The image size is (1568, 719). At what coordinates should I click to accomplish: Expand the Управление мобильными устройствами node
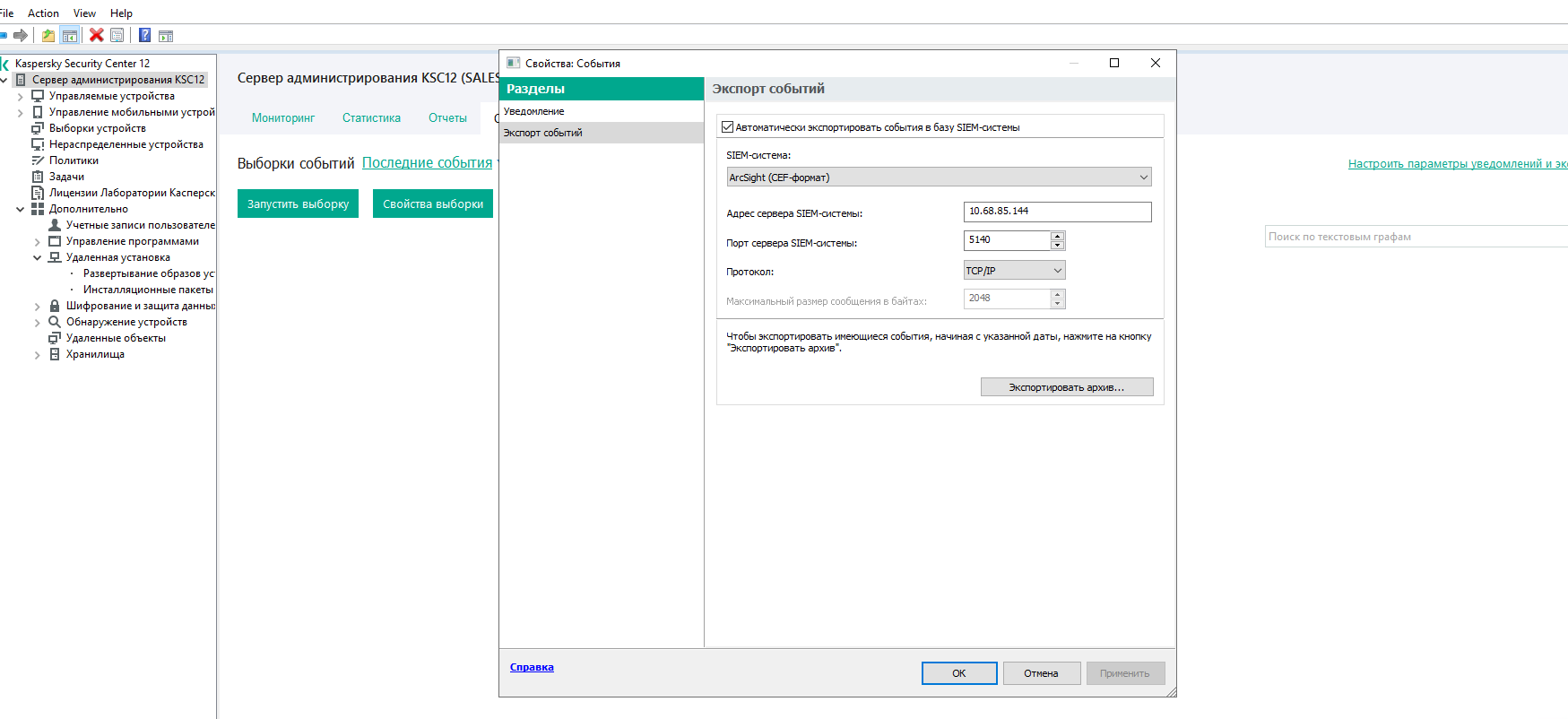pyautogui.click(x=21, y=112)
